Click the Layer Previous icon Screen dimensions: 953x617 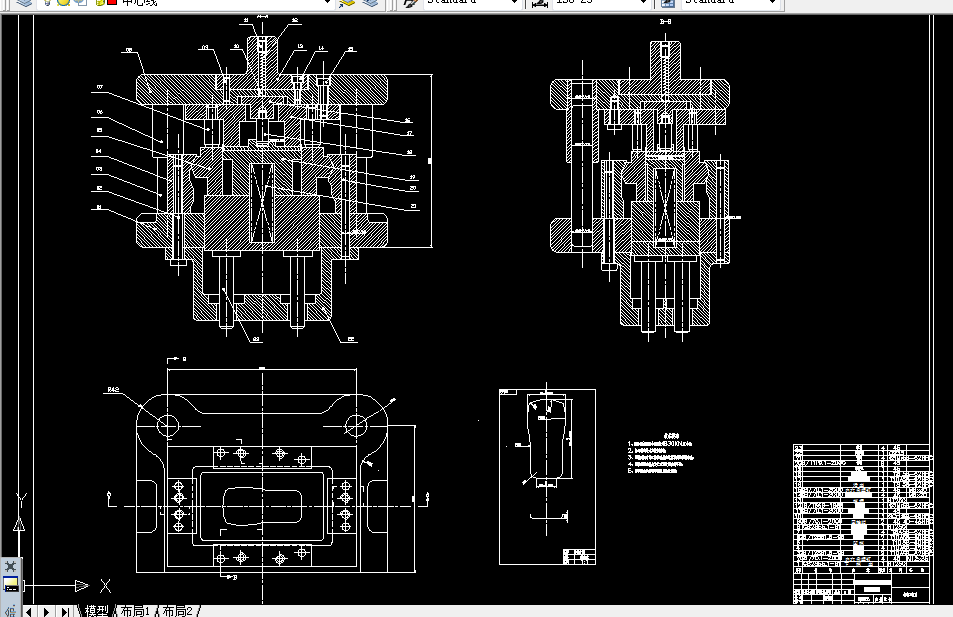370,2
